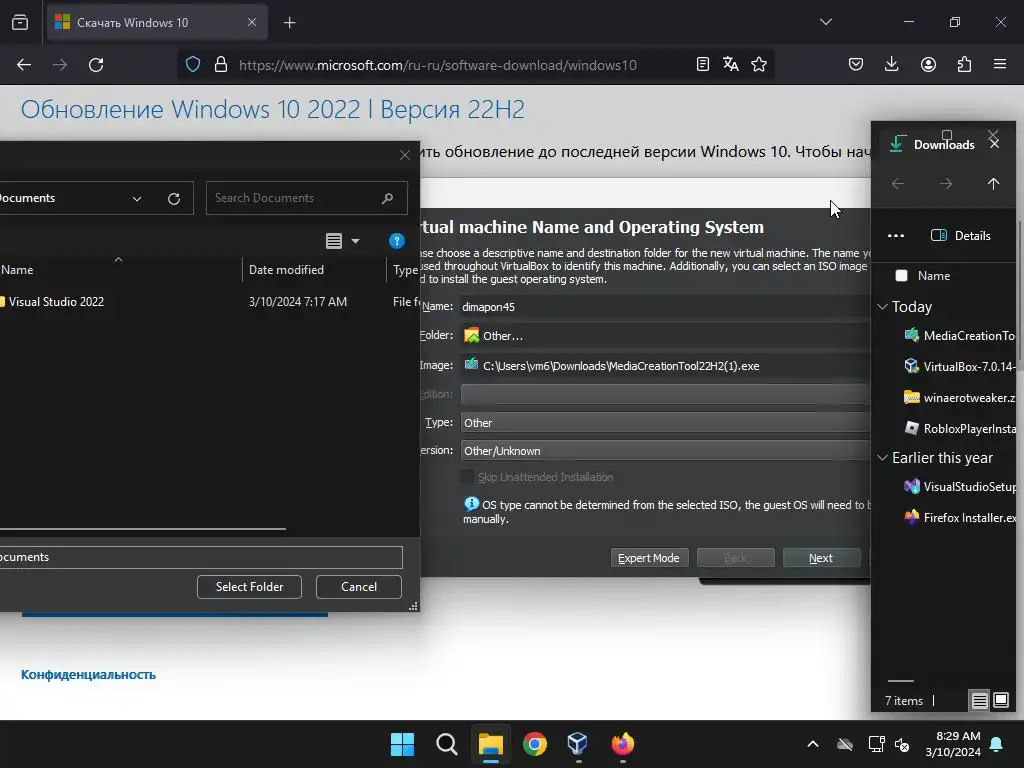Screen dimensions: 1024x768
Task: Select winaerotweaker zip file
Action: (x=960, y=397)
